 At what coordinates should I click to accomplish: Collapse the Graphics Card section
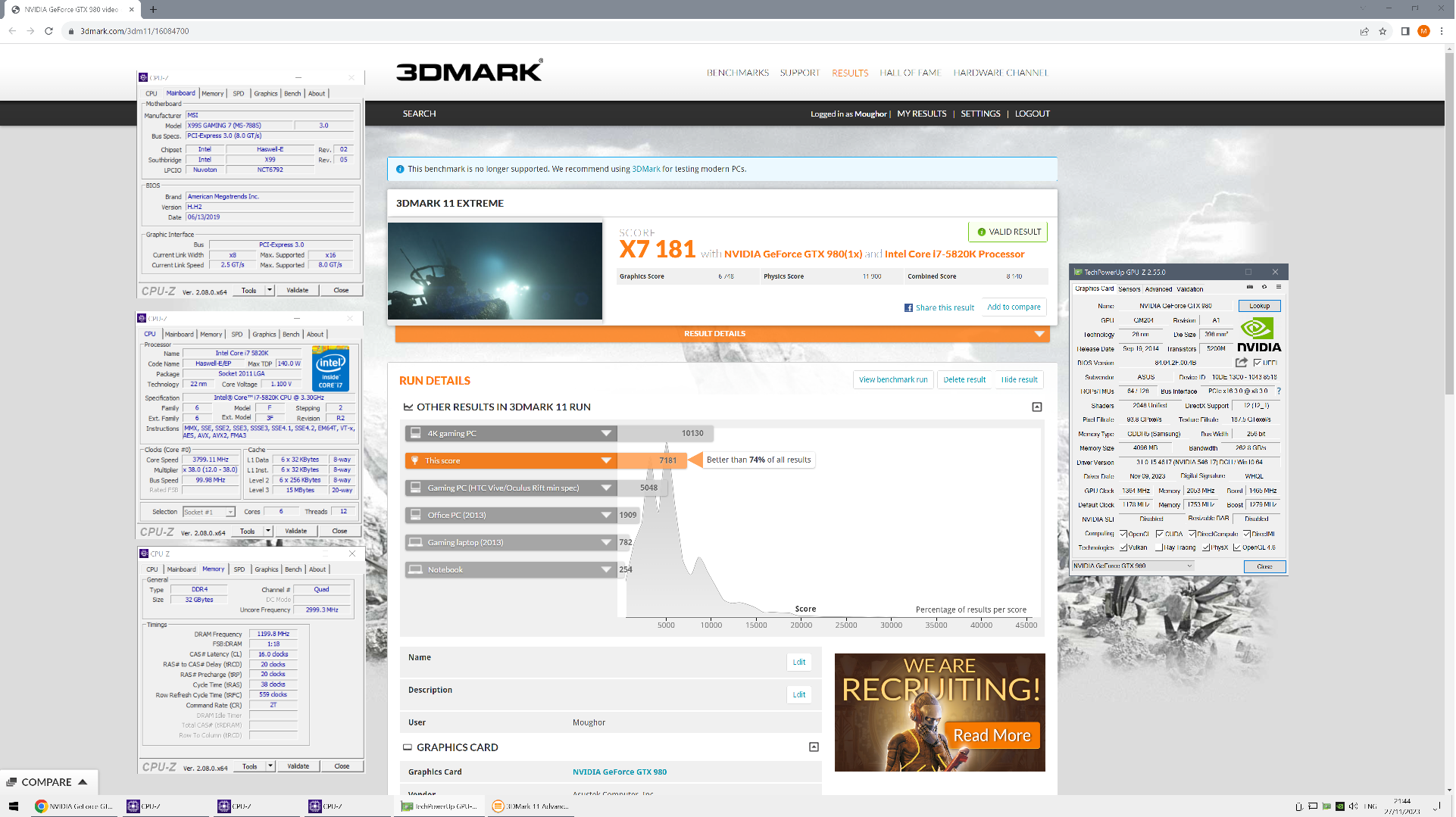click(814, 748)
